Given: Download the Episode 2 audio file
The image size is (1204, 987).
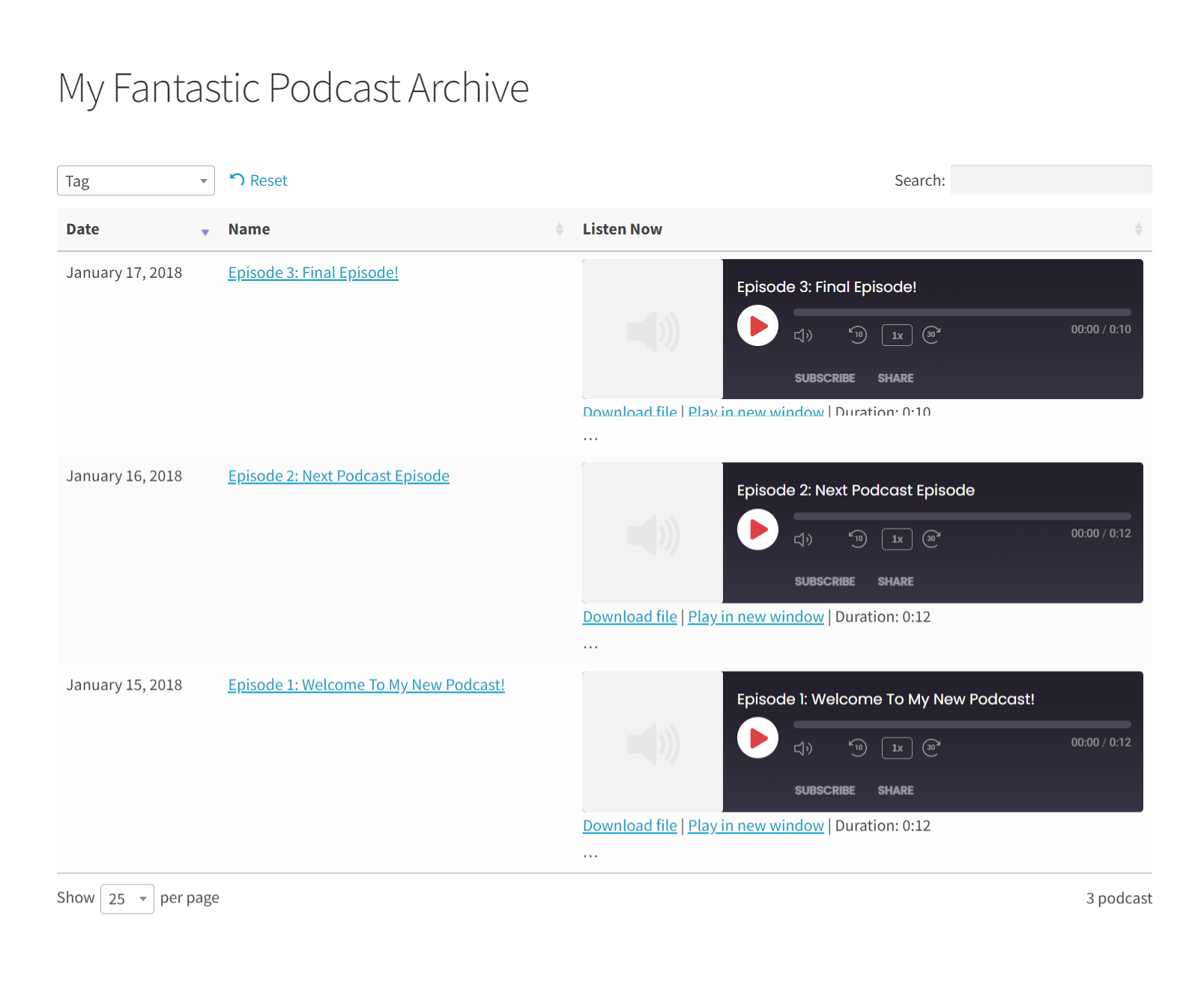Looking at the screenshot, I should 629,616.
